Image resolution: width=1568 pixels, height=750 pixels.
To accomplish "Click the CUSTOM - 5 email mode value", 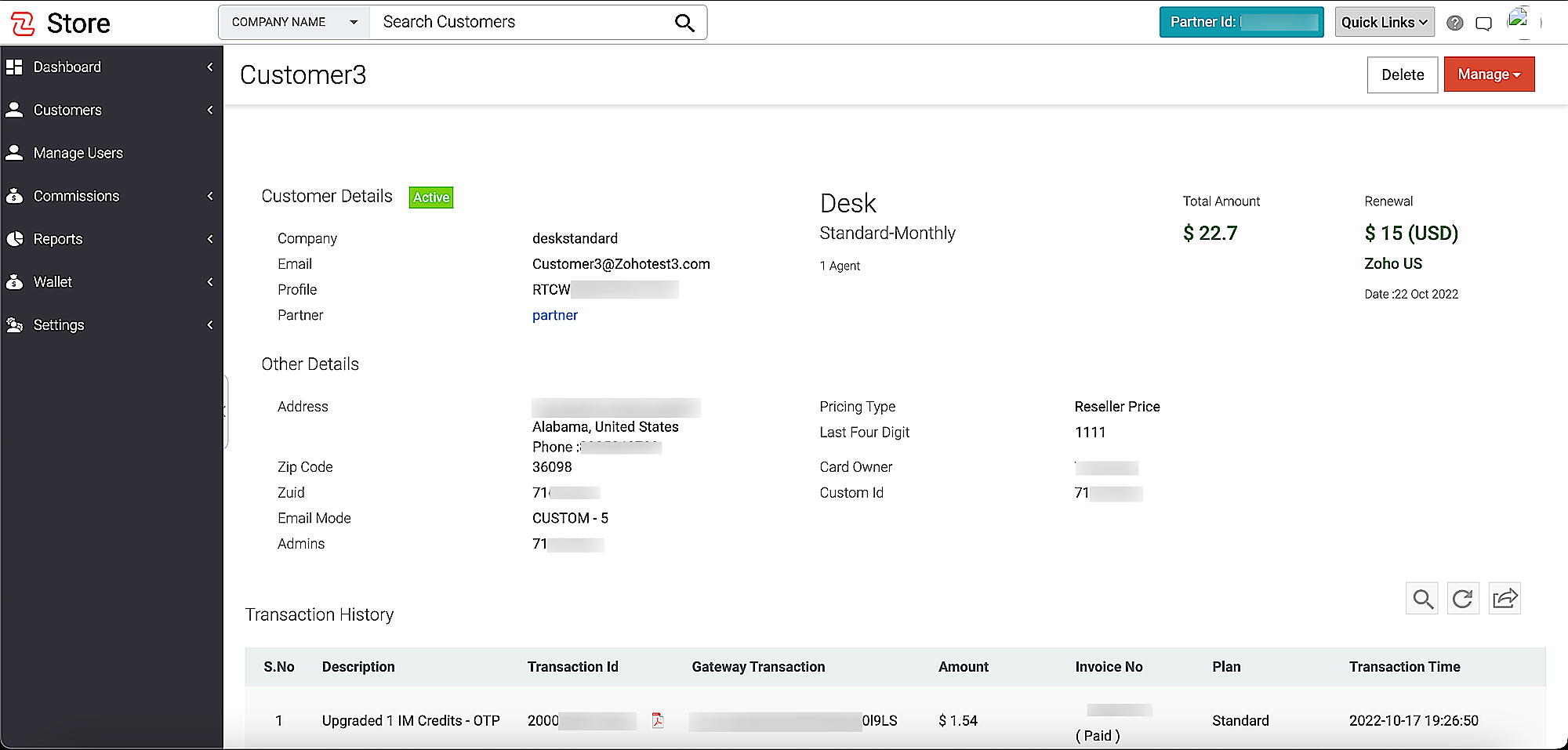I will 570,518.
